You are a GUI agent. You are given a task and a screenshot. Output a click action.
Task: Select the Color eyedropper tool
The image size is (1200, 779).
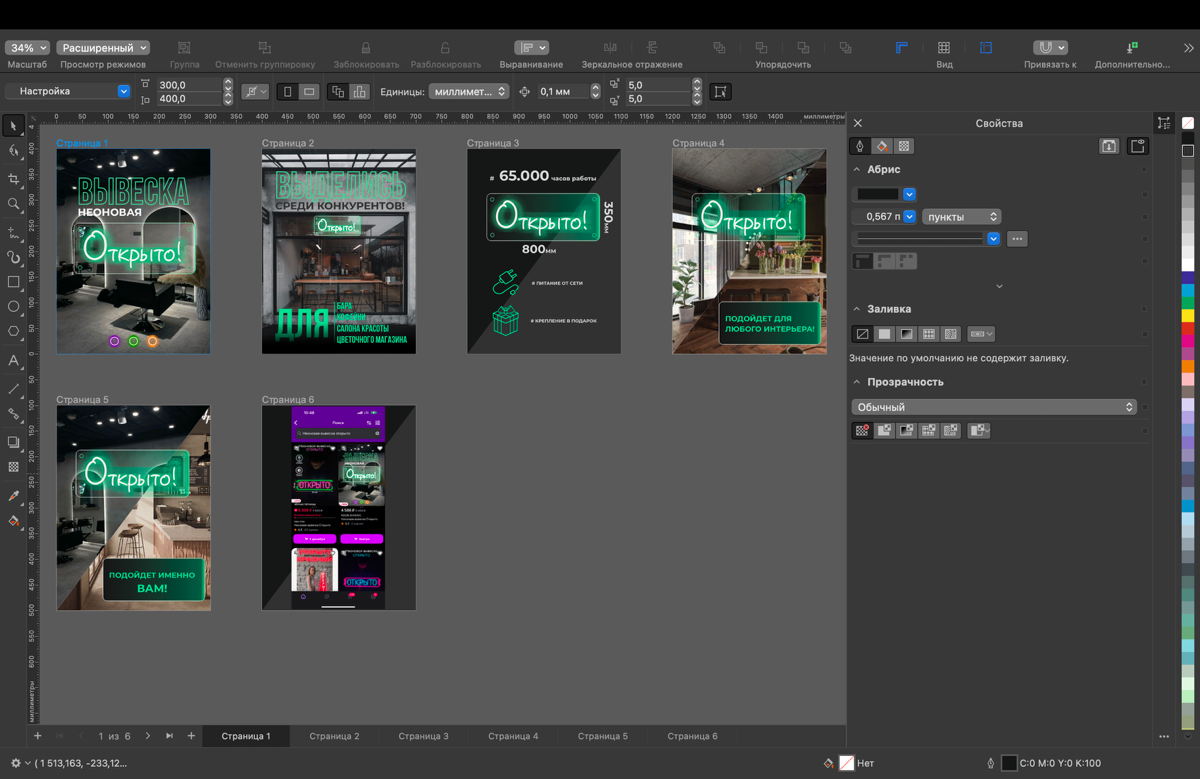(13, 496)
